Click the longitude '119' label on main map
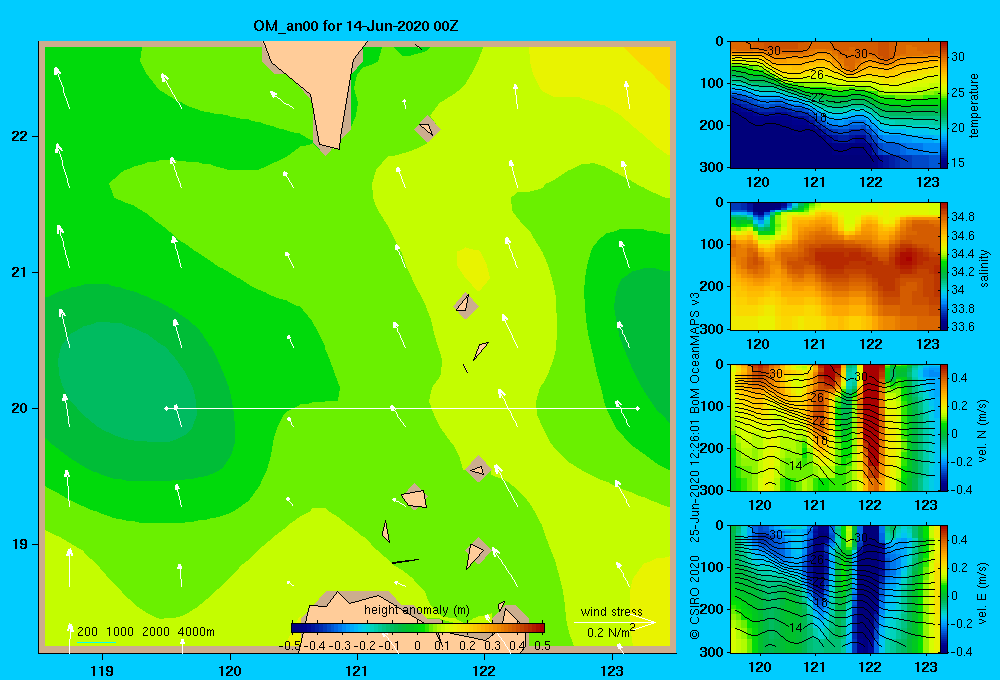This screenshot has height=680, width=1000. pos(102,670)
